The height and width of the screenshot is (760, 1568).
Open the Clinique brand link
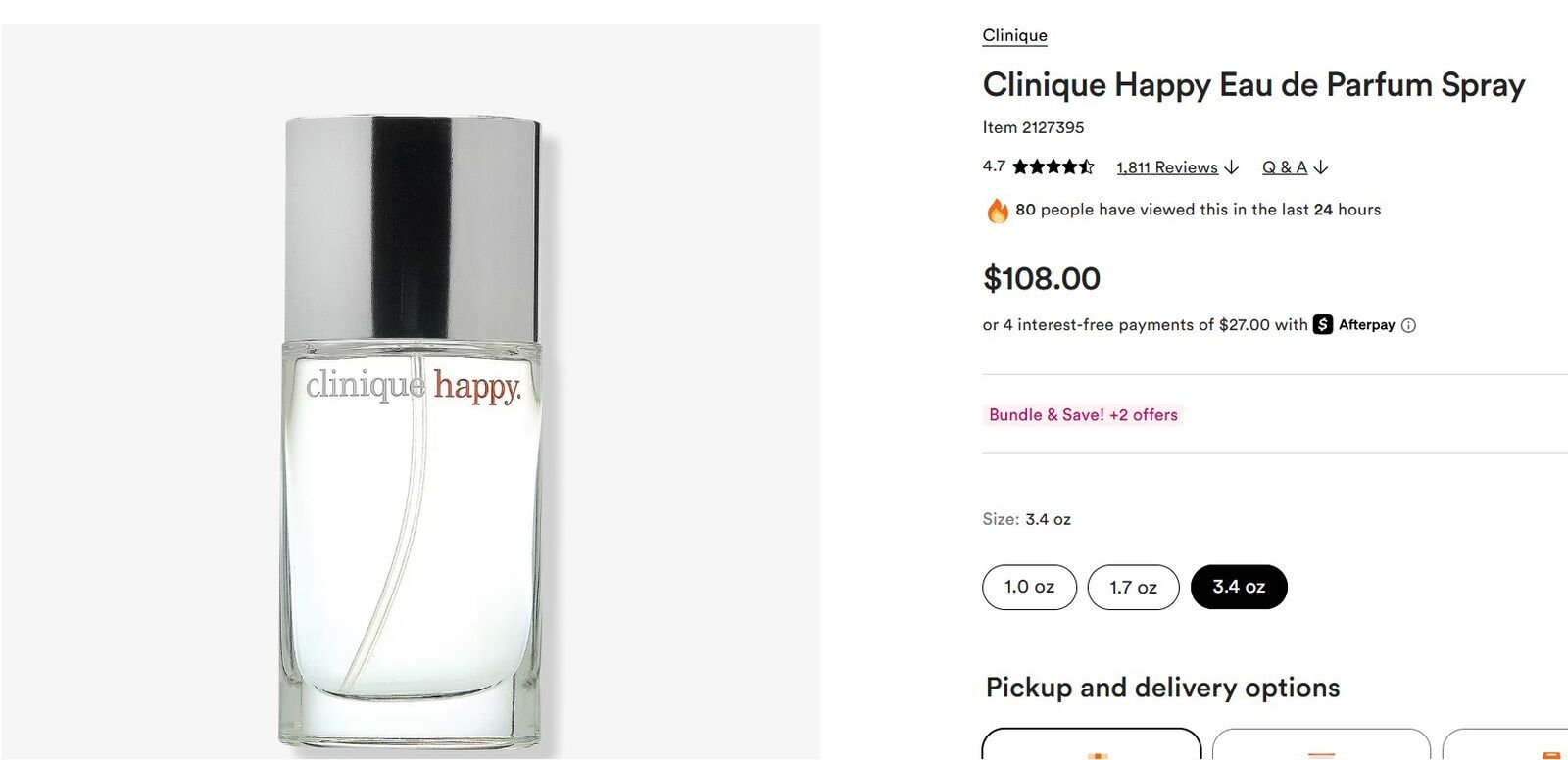pos(1014,35)
